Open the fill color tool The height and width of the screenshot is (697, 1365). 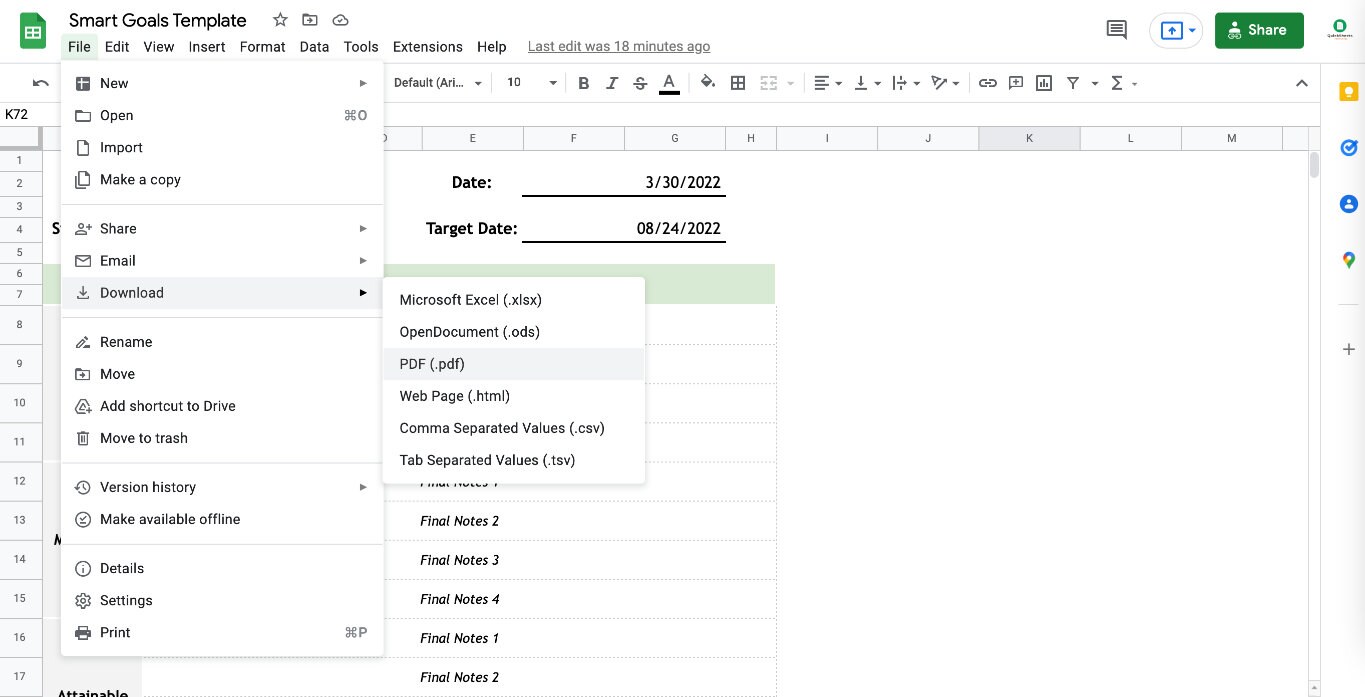(x=707, y=82)
